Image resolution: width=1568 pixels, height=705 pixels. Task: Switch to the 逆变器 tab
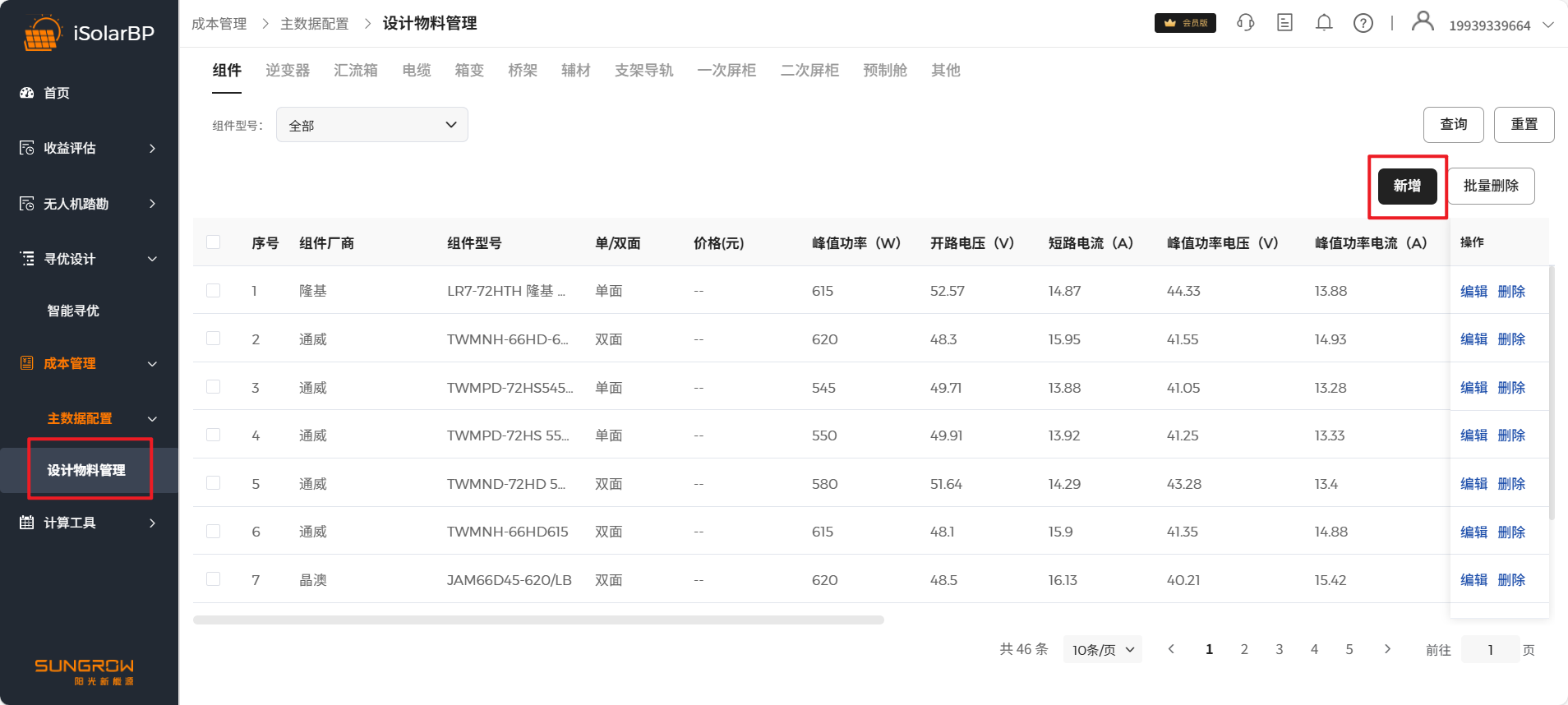click(x=288, y=71)
